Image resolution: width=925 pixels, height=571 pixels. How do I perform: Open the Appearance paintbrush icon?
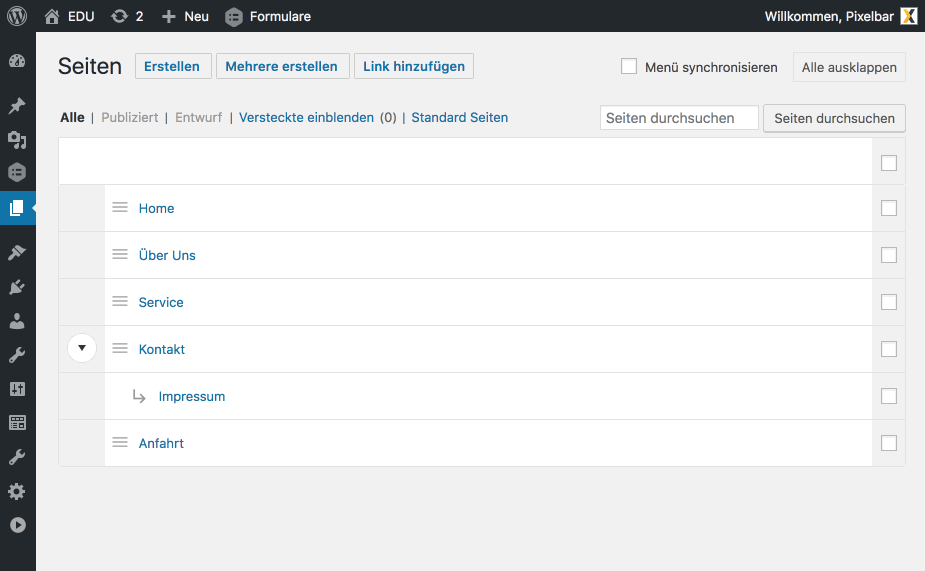point(17,252)
